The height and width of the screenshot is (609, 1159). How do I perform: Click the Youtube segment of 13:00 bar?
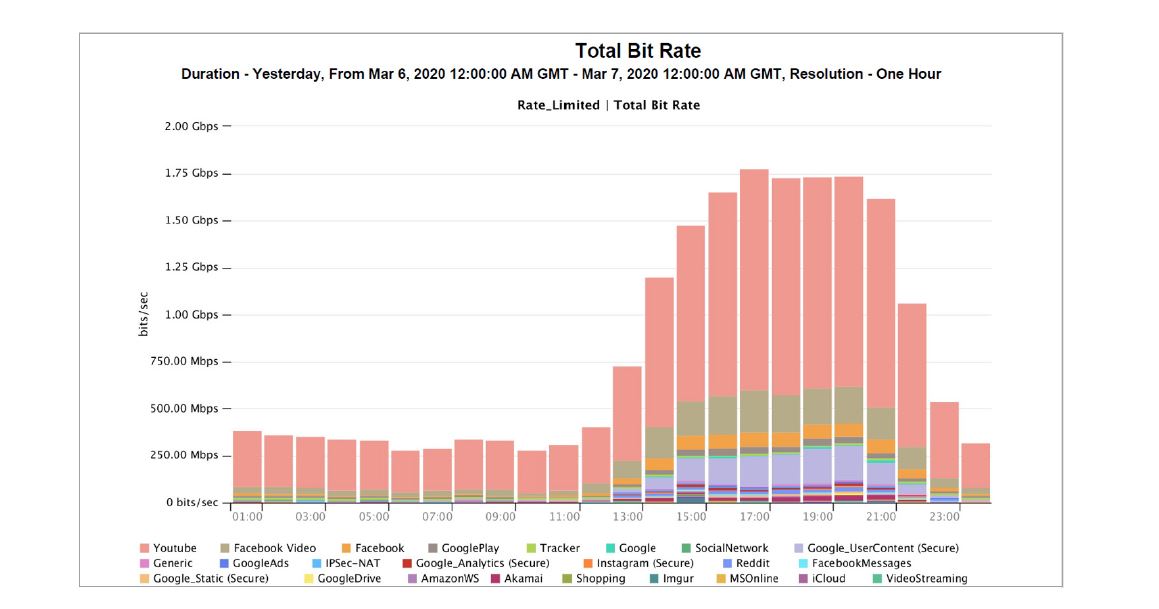pyautogui.click(x=627, y=410)
